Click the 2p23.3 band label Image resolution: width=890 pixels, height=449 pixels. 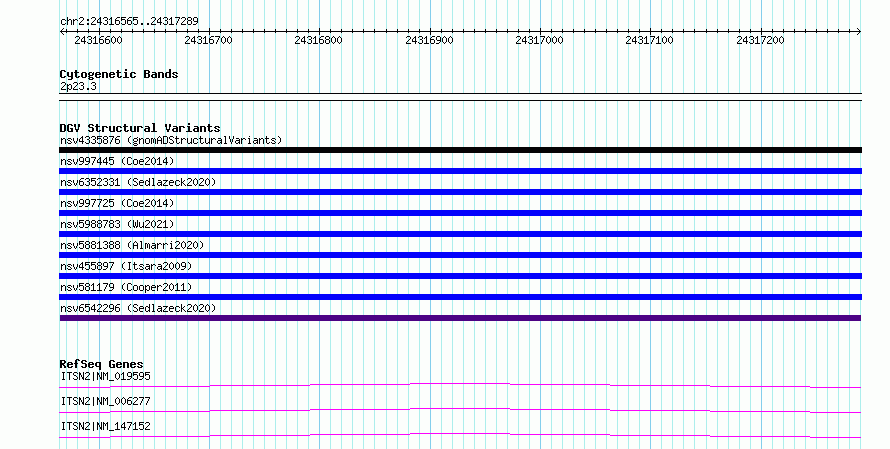click(78, 87)
